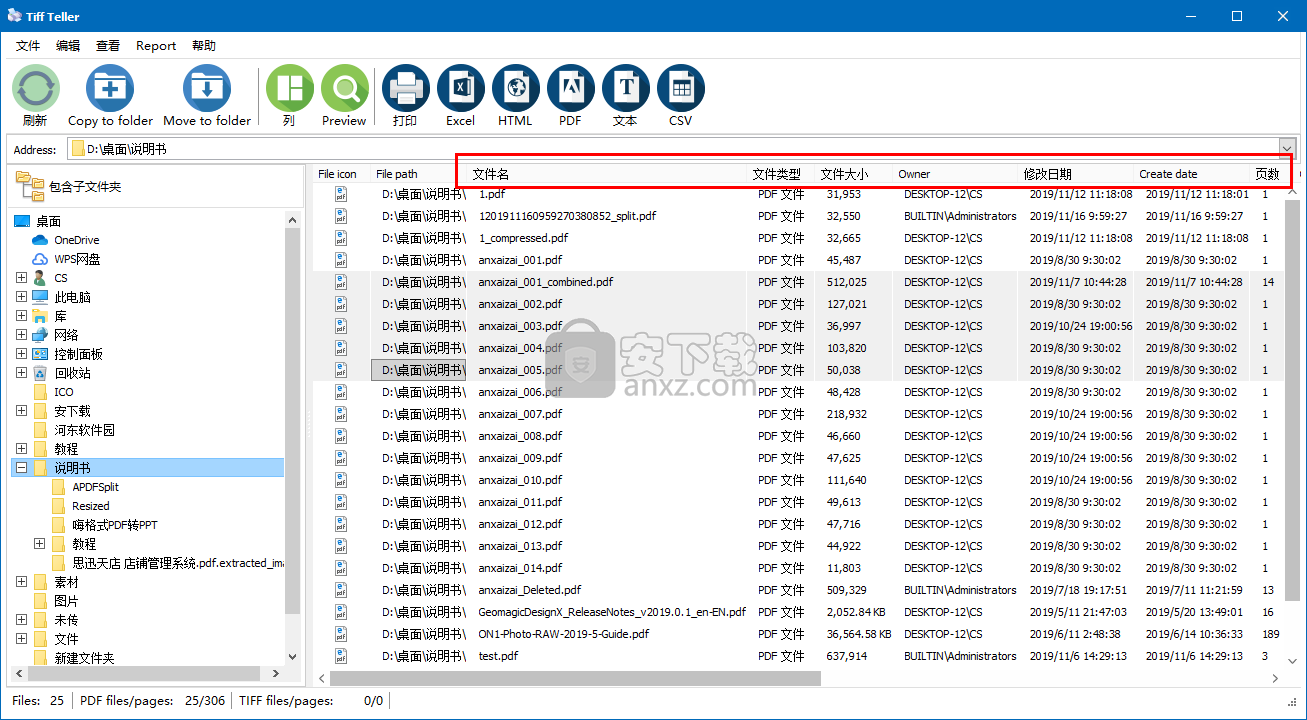Viewport: 1307px width, 720px height.
Task: Expand the 网络 tree node
Action: click(x=21, y=335)
